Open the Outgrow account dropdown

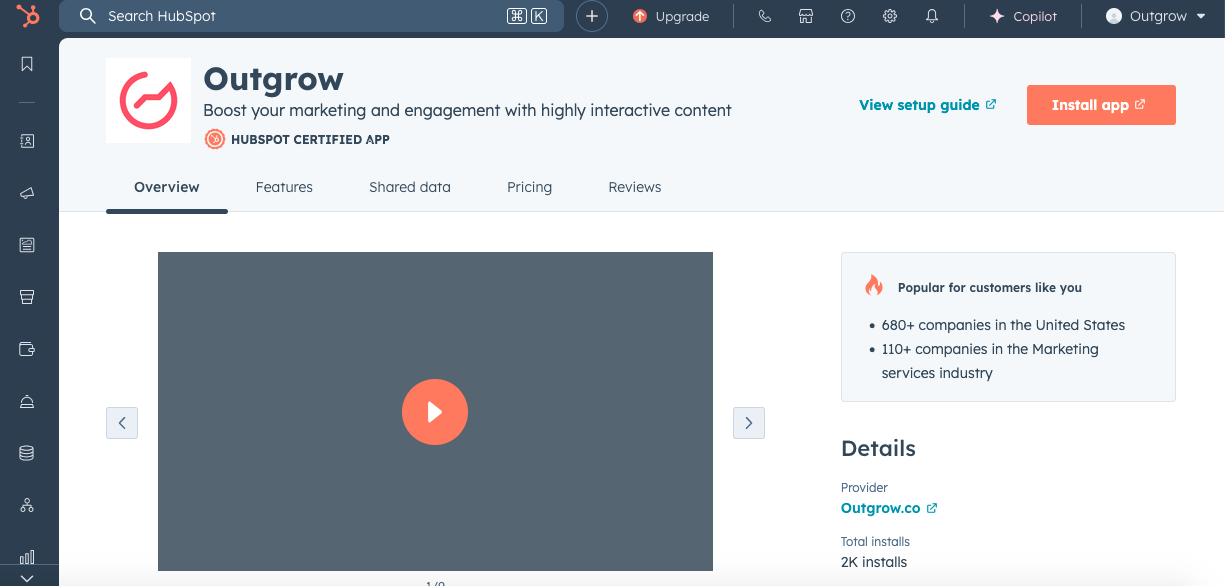tap(1156, 16)
